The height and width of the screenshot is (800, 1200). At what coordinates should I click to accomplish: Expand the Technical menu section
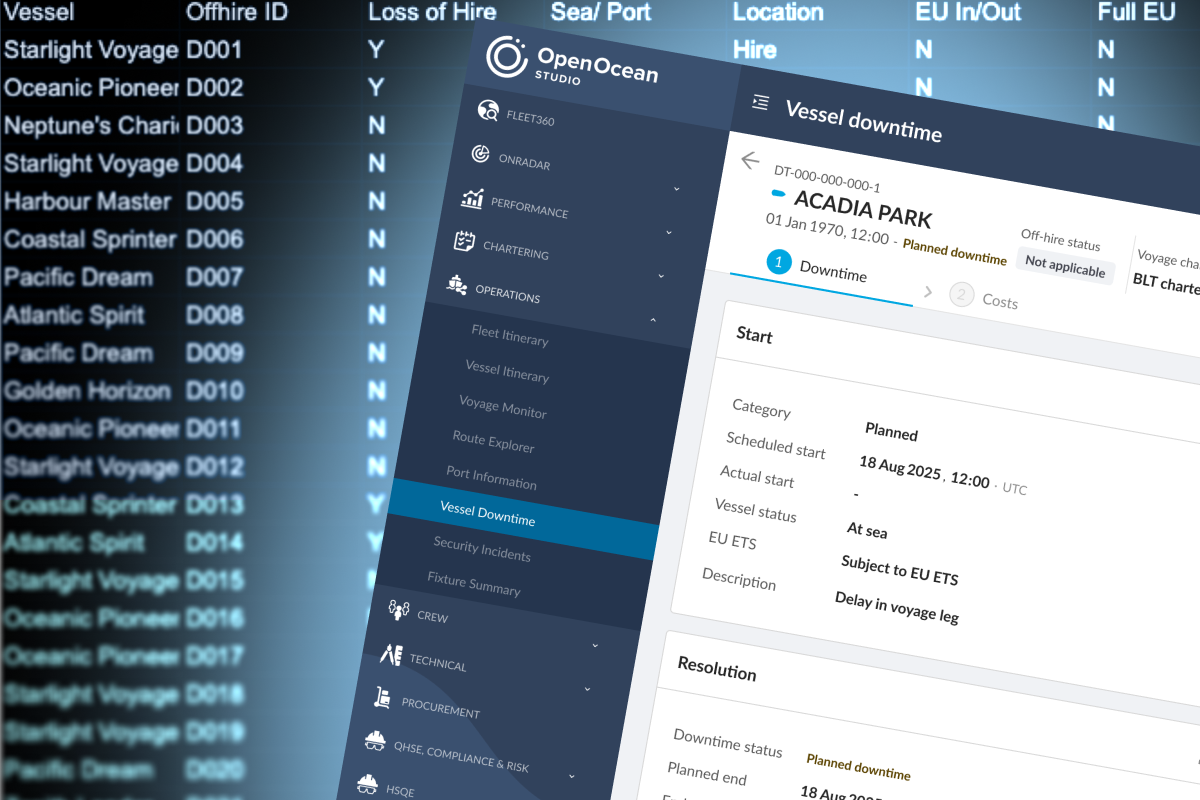[595, 645]
